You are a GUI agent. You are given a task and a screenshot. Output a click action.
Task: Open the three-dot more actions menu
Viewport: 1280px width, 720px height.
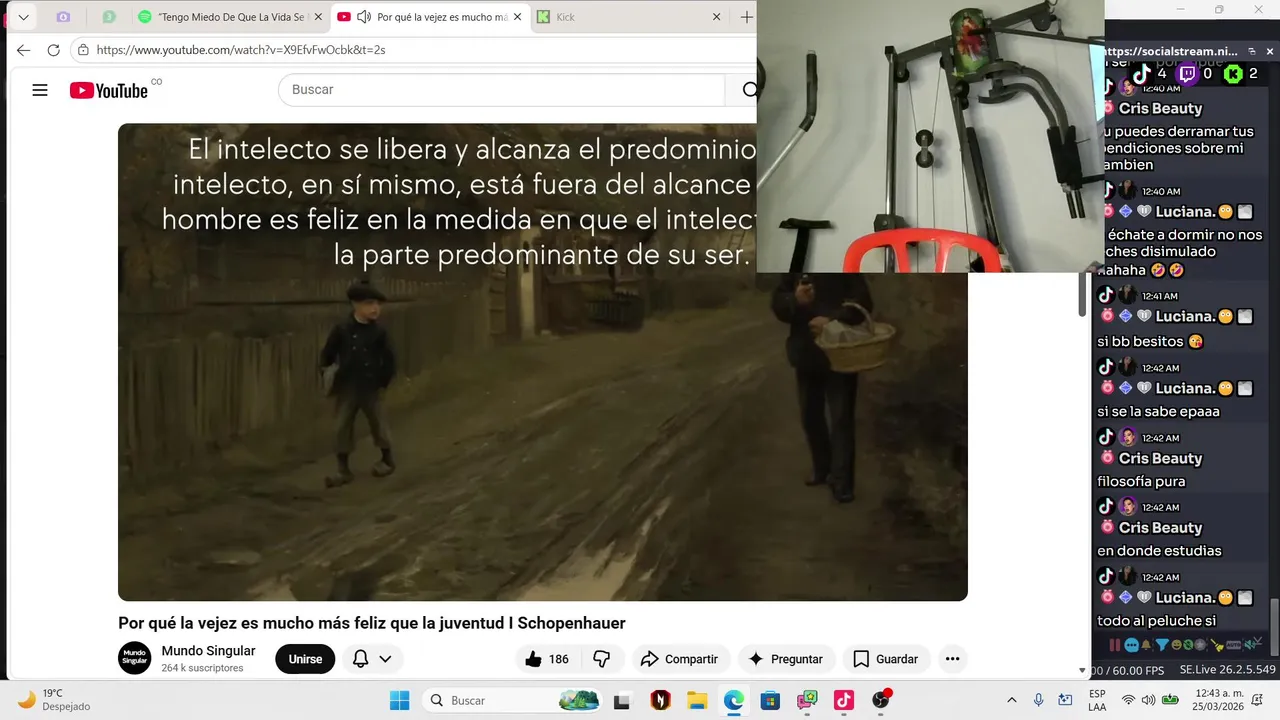click(x=952, y=659)
